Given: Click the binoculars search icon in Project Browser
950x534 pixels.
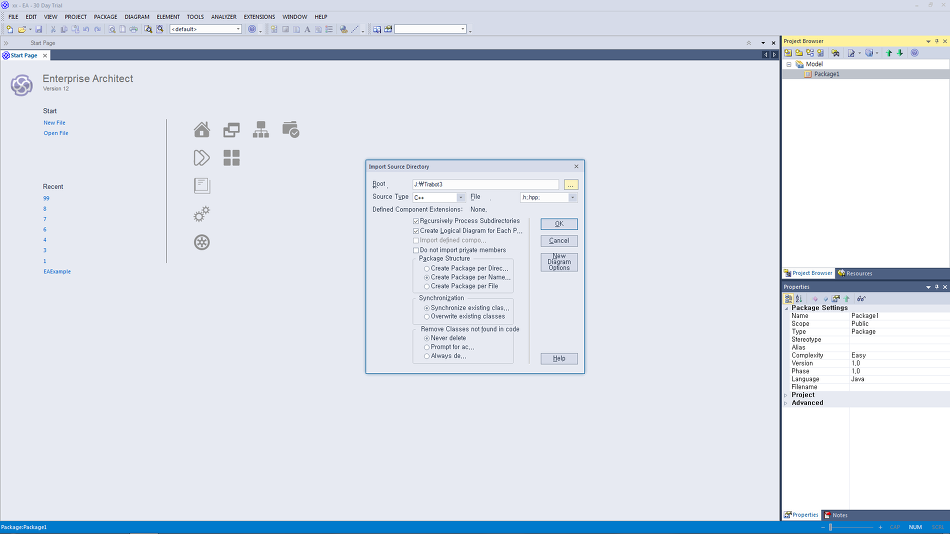Looking at the screenshot, I should click(835, 53).
